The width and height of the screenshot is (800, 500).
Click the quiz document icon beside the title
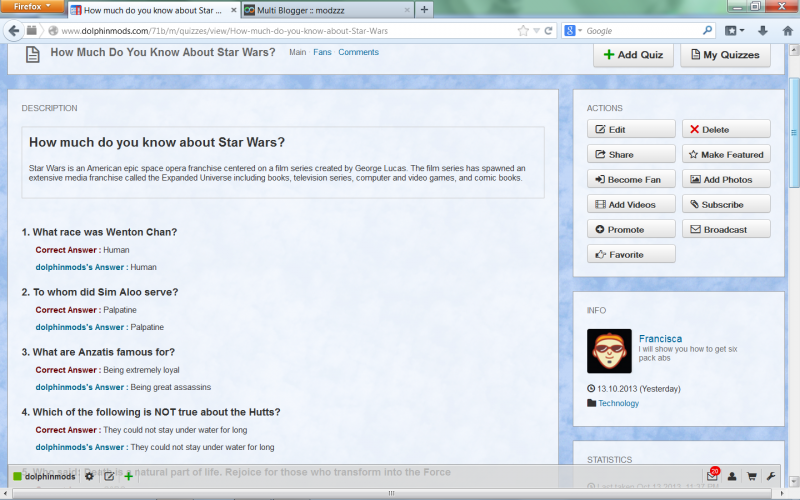click(x=33, y=54)
